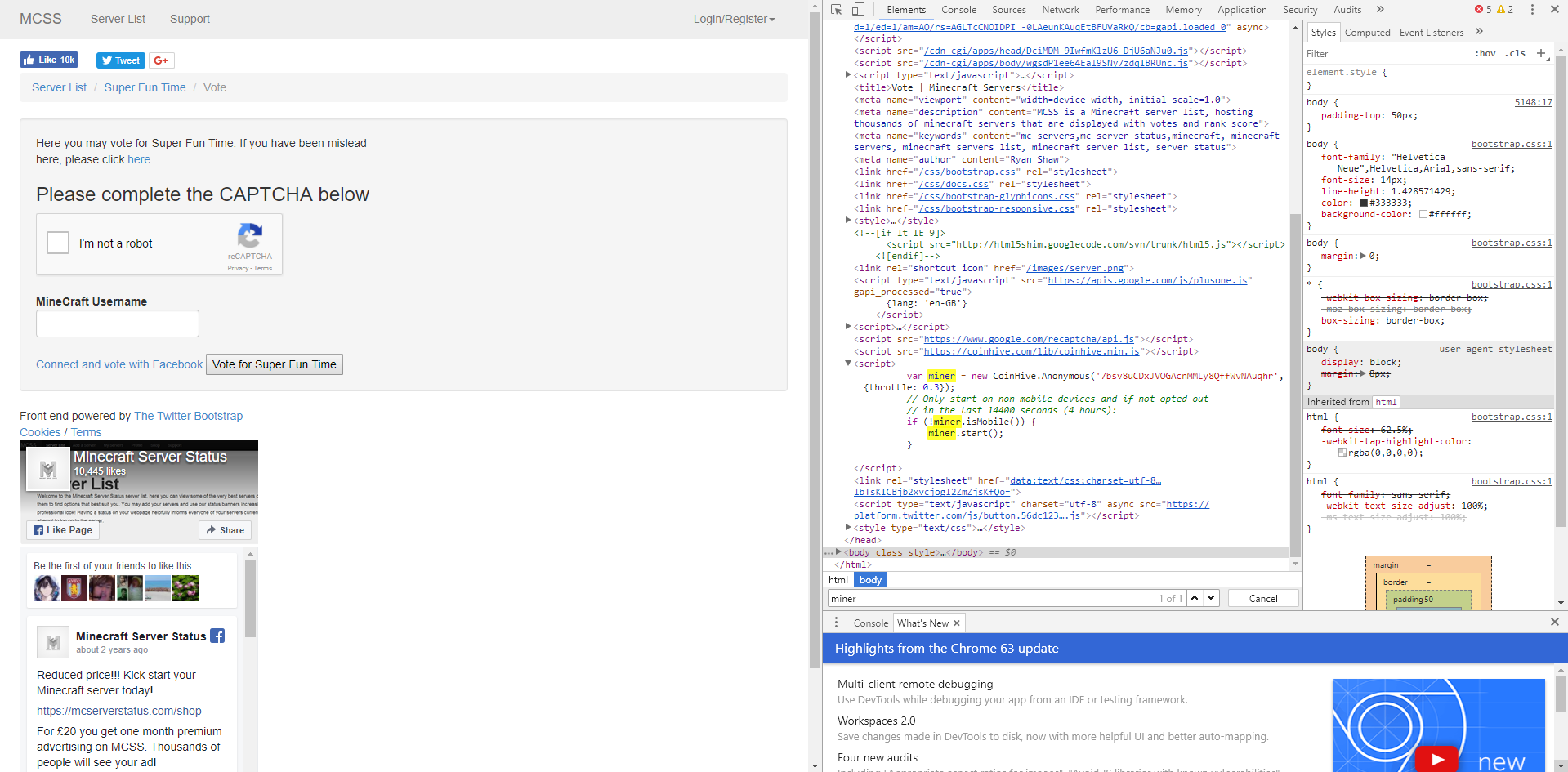Click the reCAPTCHA logo icon
Image resolution: width=1568 pixels, height=772 pixels.
[249, 235]
